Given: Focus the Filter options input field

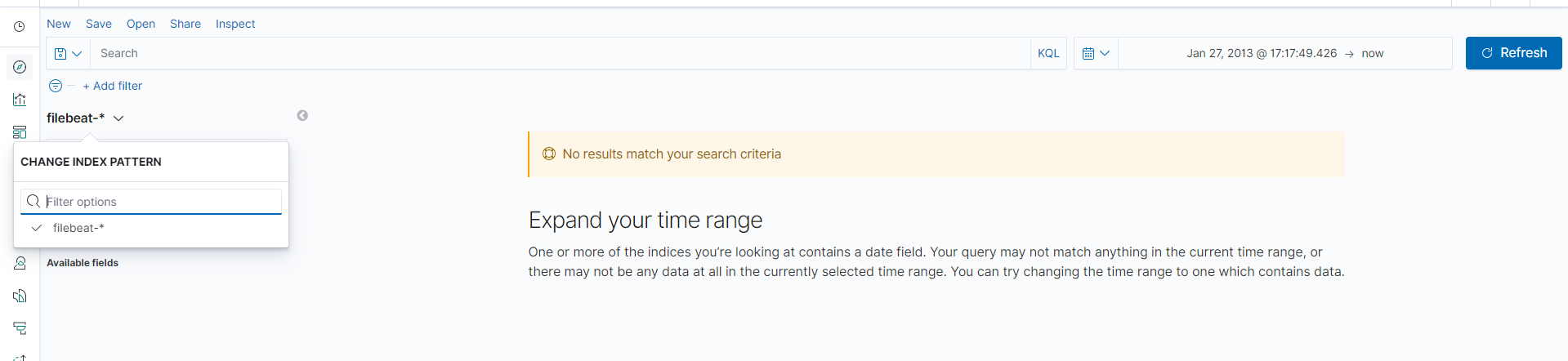Looking at the screenshot, I should click(x=160, y=202).
